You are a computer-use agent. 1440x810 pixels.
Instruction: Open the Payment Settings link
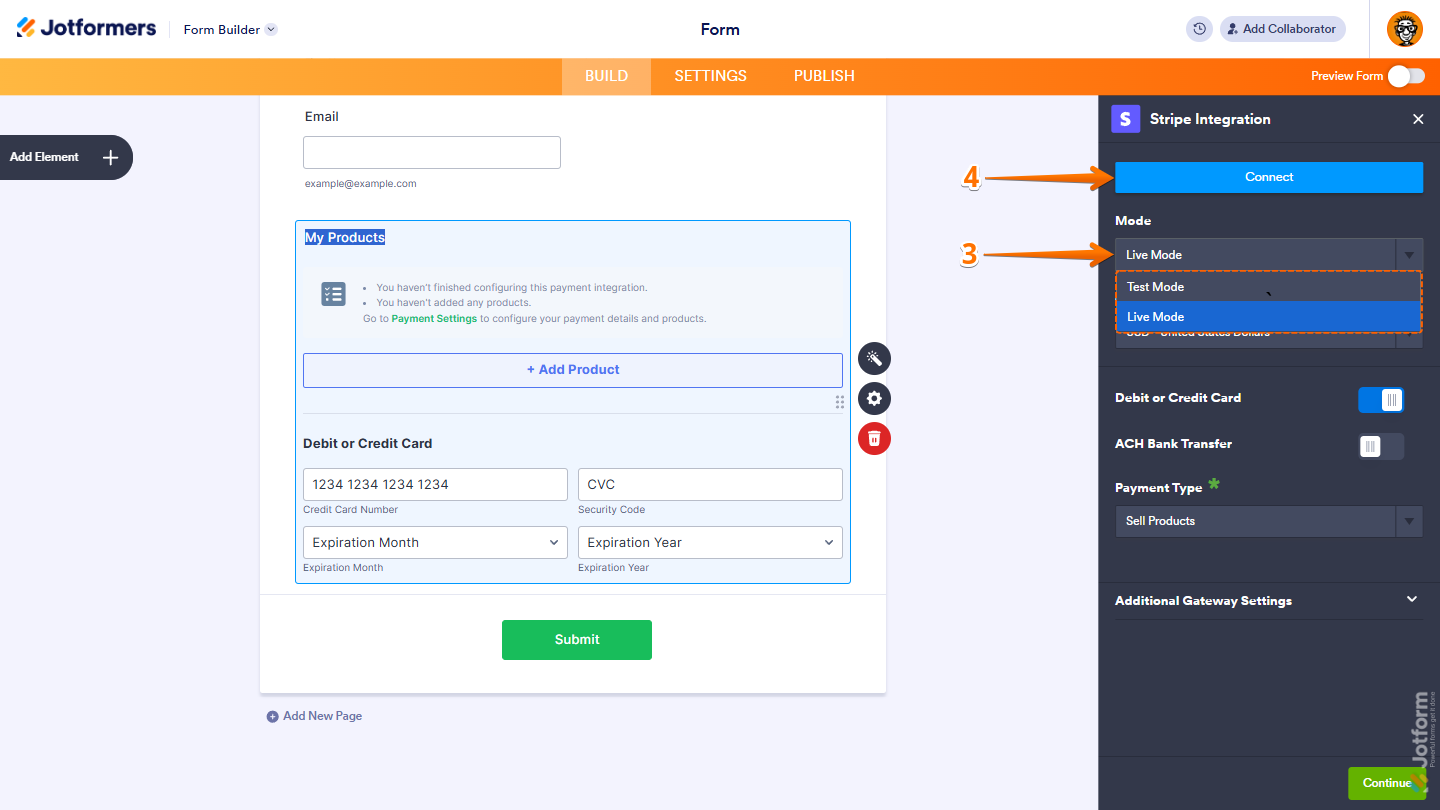pyautogui.click(x=434, y=319)
